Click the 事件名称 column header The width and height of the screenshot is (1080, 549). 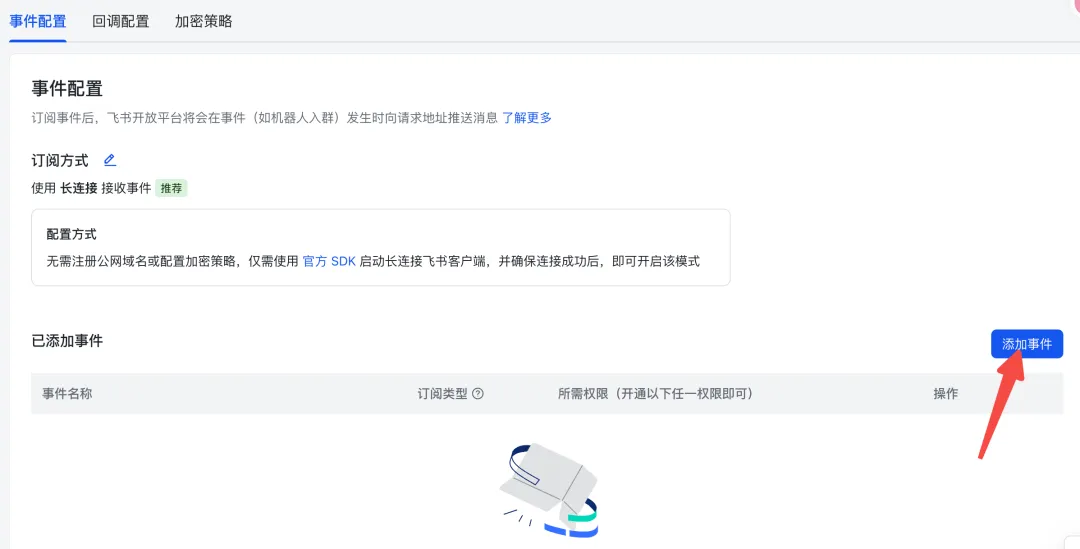click(68, 394)
